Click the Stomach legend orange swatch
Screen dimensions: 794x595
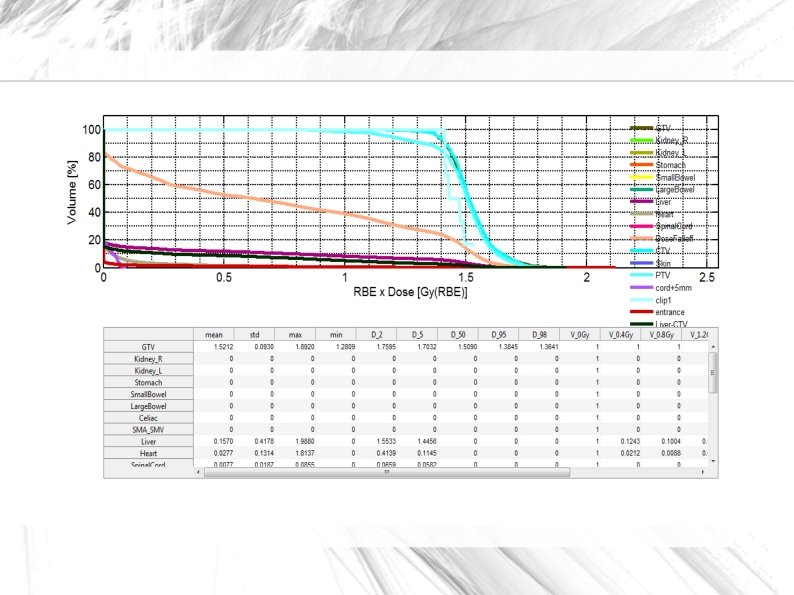(642, 165)
